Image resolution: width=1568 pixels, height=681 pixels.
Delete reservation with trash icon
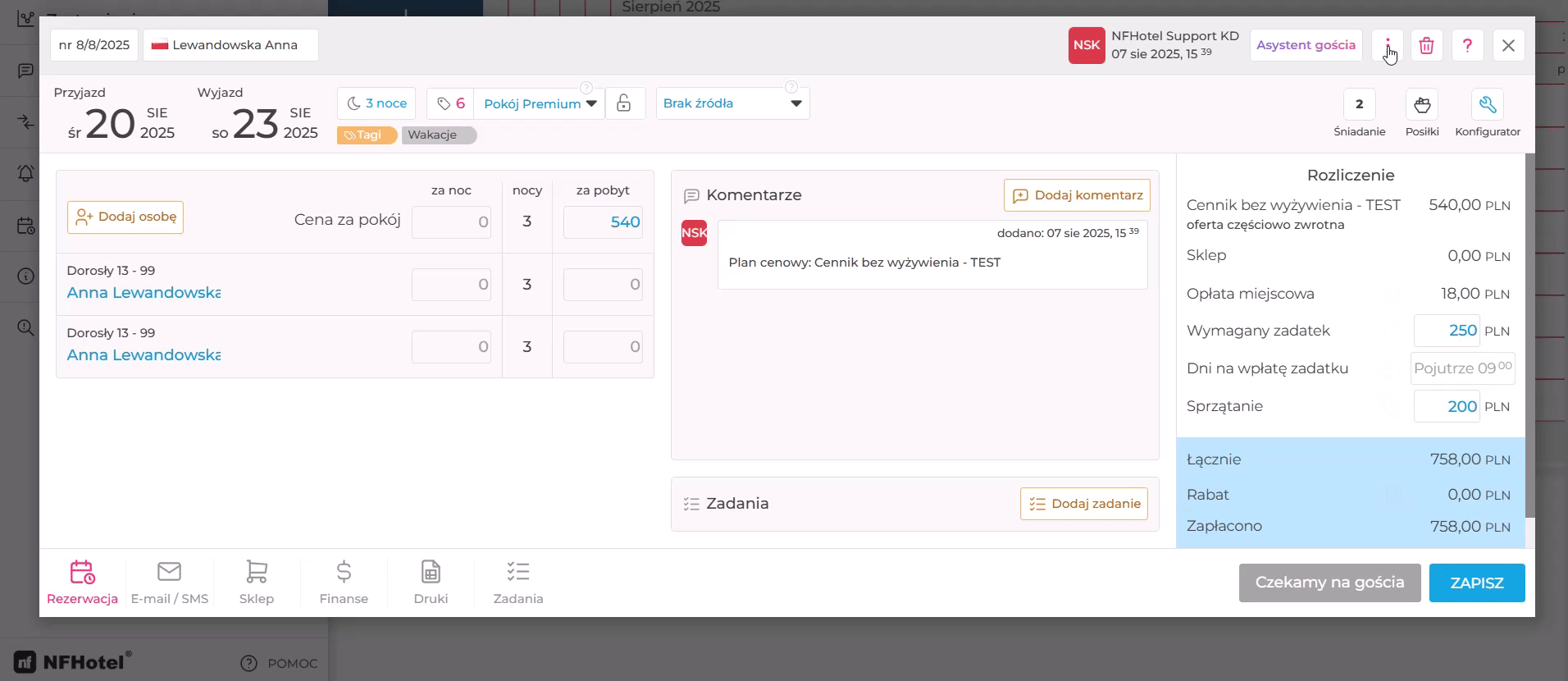[1427, 45]
